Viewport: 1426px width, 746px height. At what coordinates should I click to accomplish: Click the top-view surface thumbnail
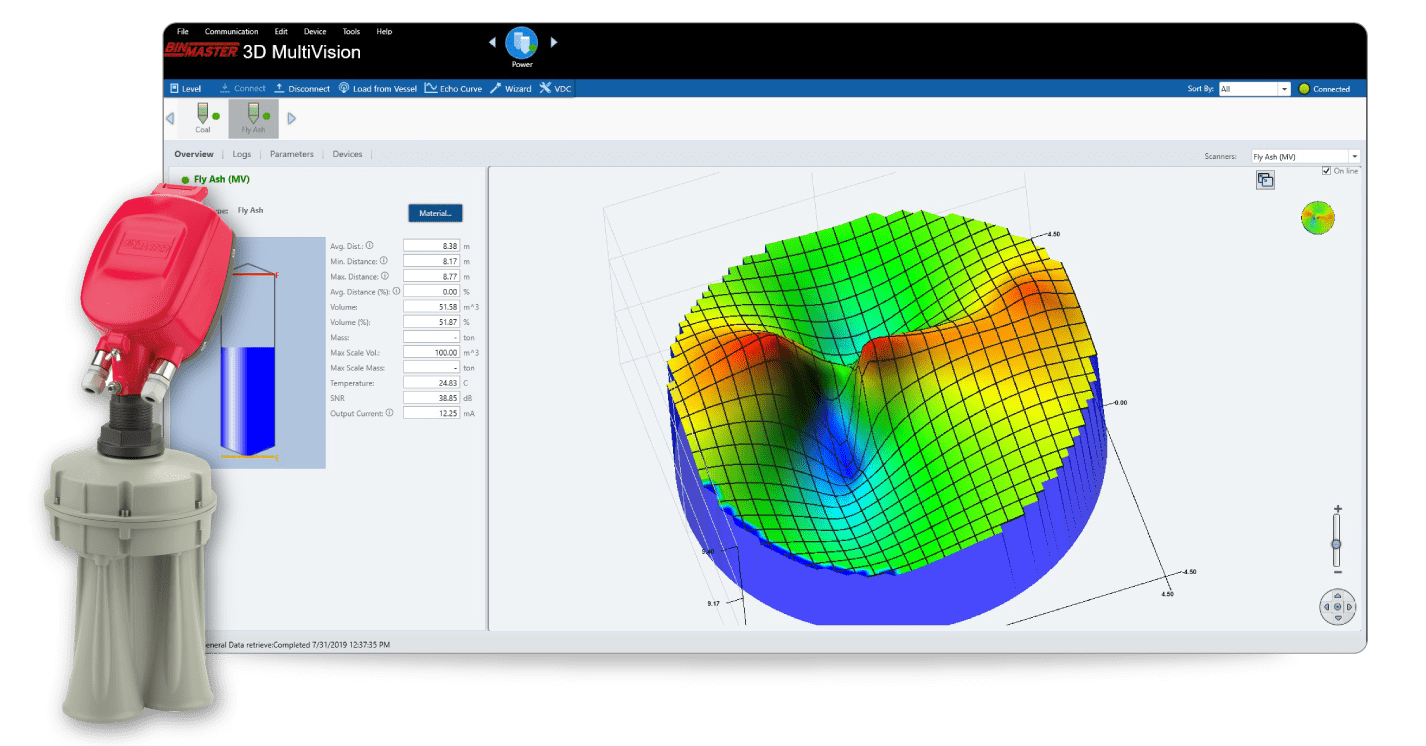(x=1317, y=218)
